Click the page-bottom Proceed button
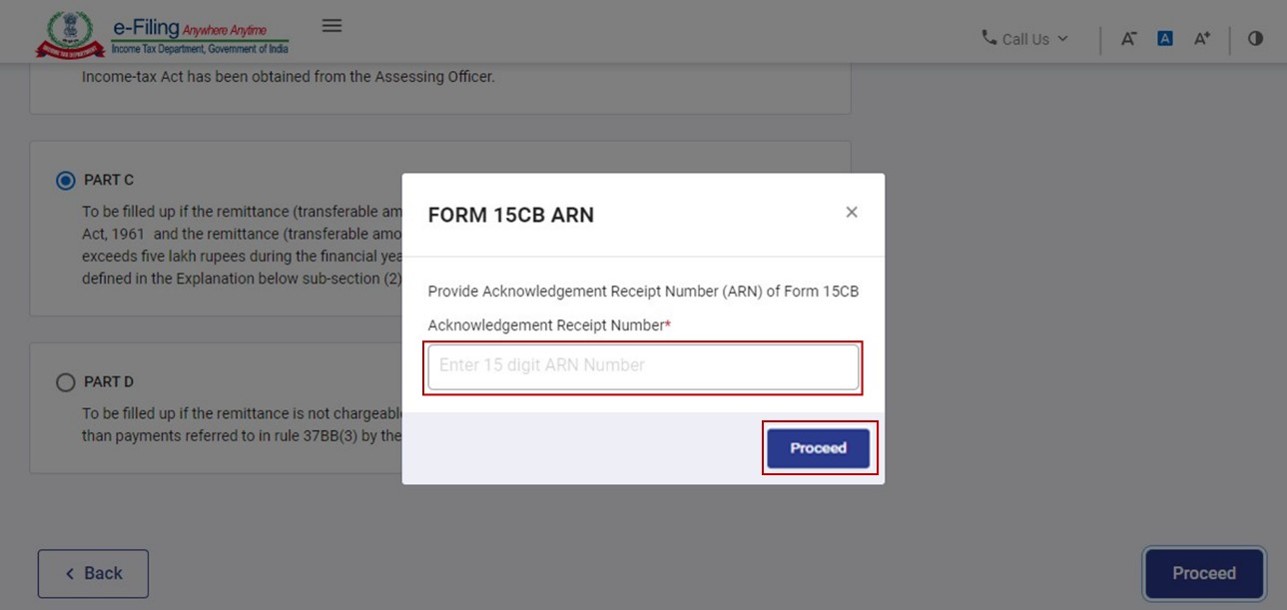1287x610 pixels. pos(1203,574)
